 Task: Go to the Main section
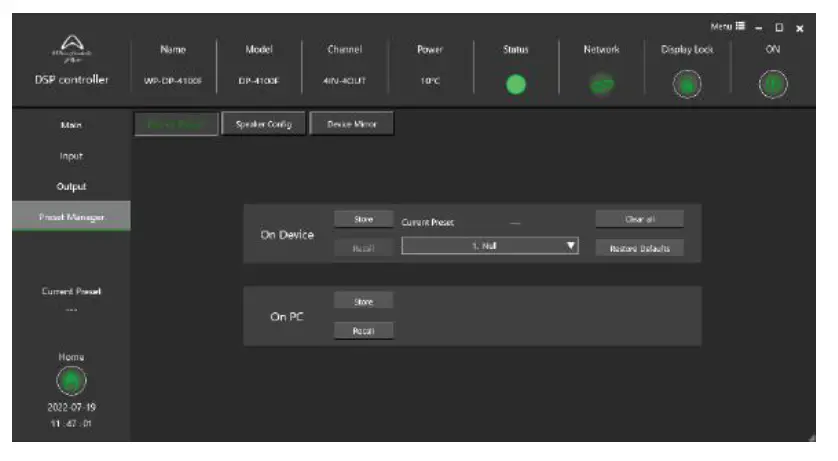71,125
